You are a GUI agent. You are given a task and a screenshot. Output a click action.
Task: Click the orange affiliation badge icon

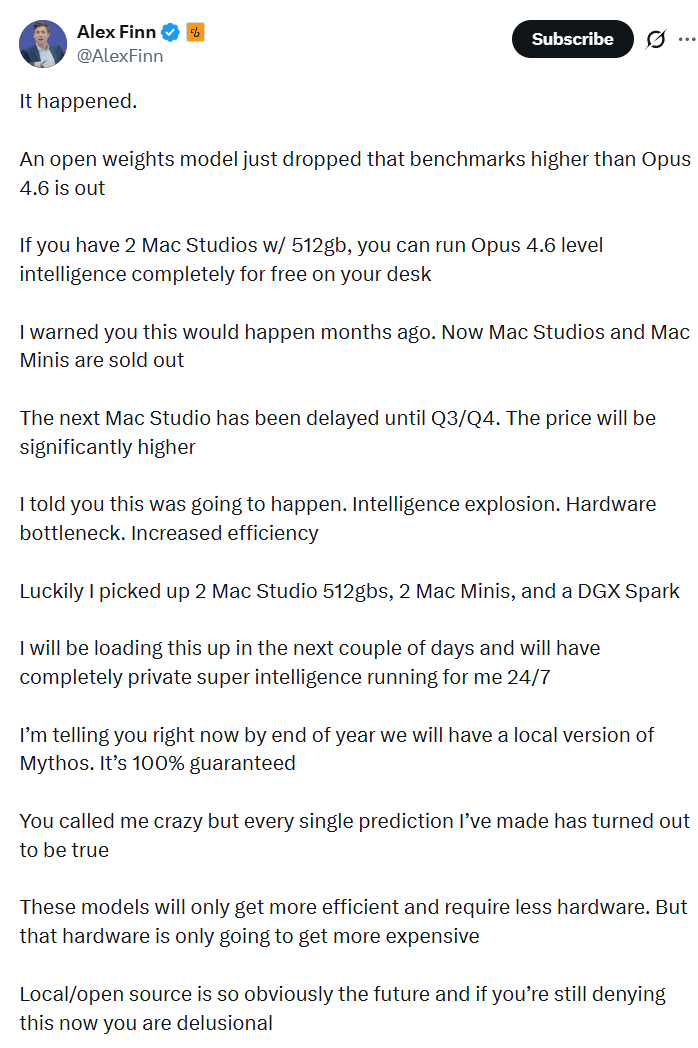click(196, 33)
